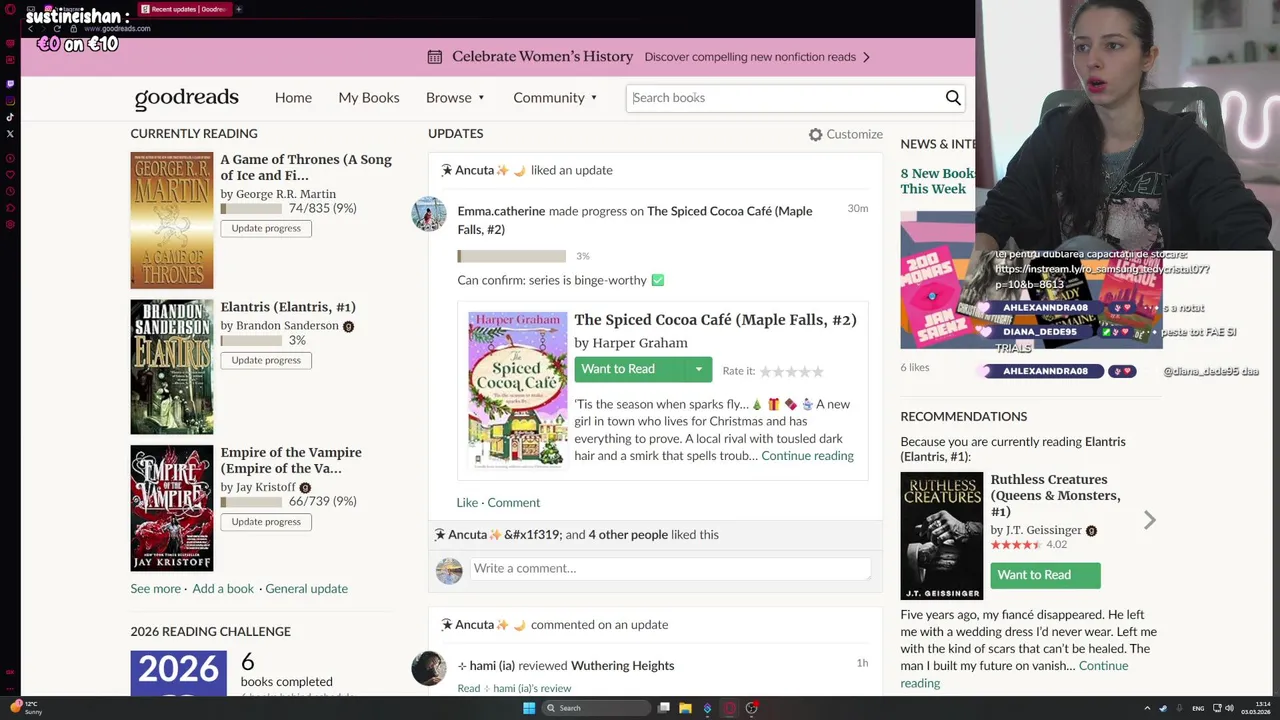Show hidden system tray icons
Screen dimensions: 1280x720
click(x=1147, y=708)
